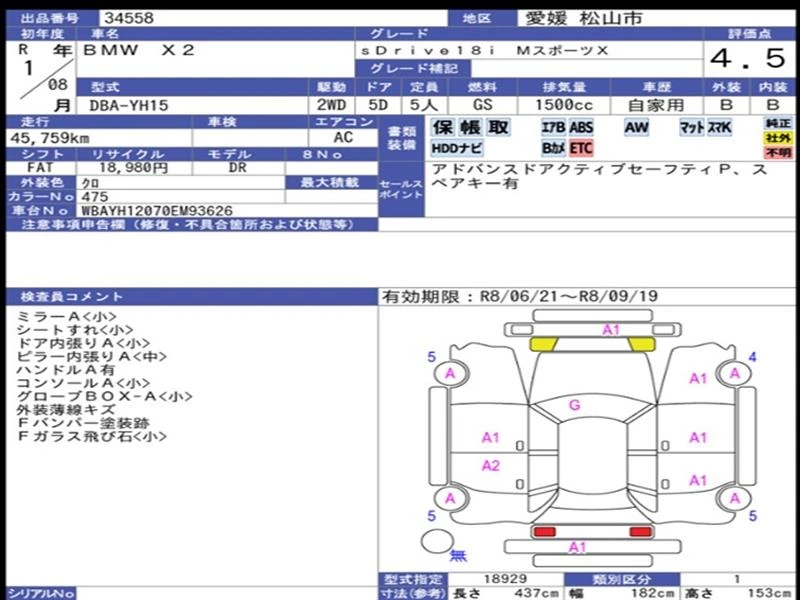Click the red ETC equipment badge
This screenshot has width=800, height=600.
581,148
